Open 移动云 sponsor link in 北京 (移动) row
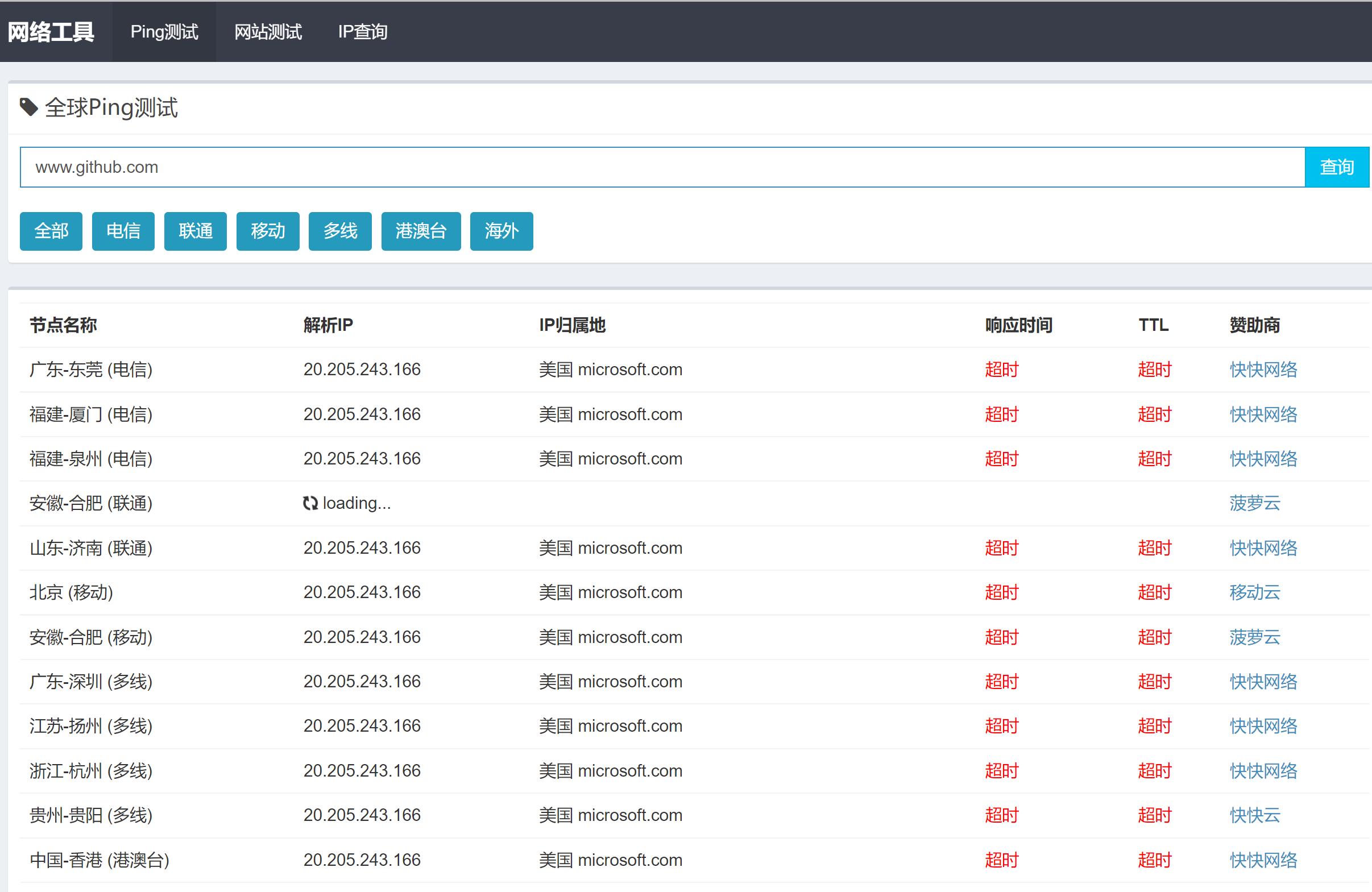Screen dimensions: 1372x892 1254,592
